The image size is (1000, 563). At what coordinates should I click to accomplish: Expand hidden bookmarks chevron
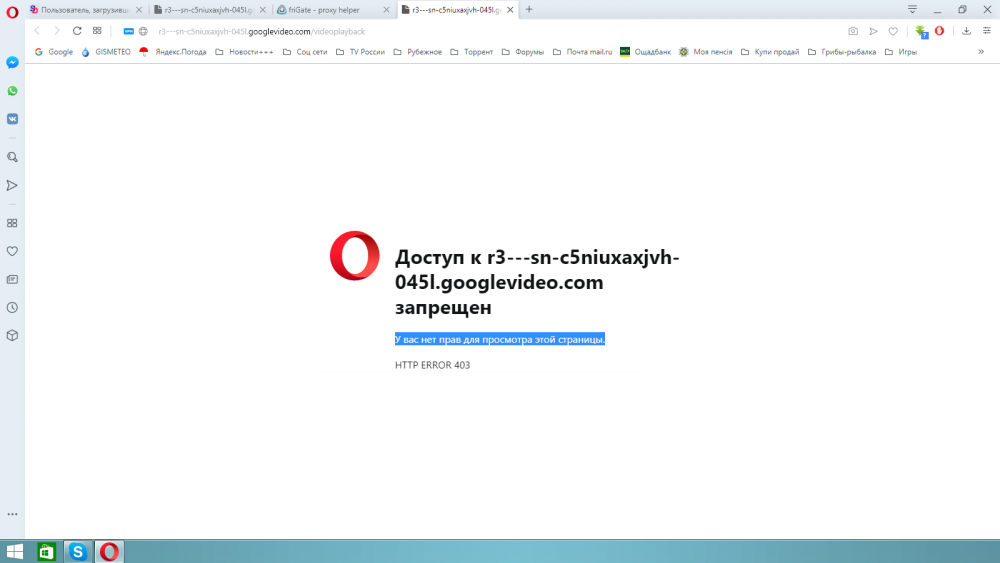tap(981, 52)
